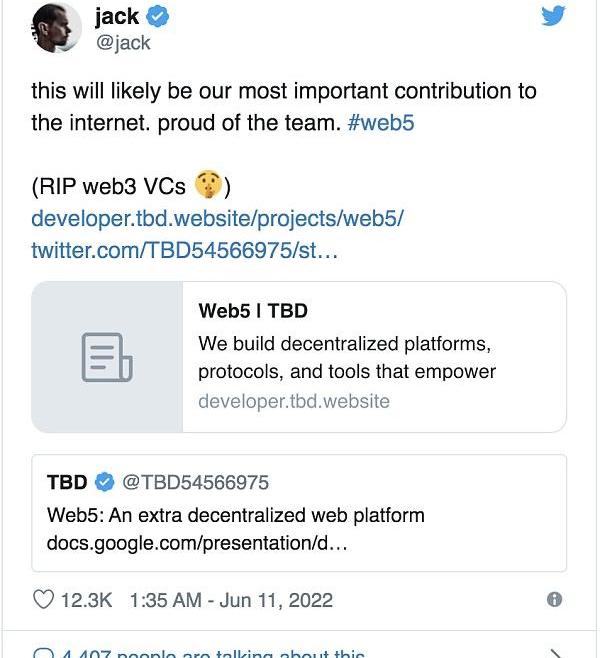Image resolution: width=600 pixels, height=658 pixels.
Task: Click the 1:35 AM - Jun 11, 2022 timestamp
Action: pyautogui.click(x=231, y=600)
